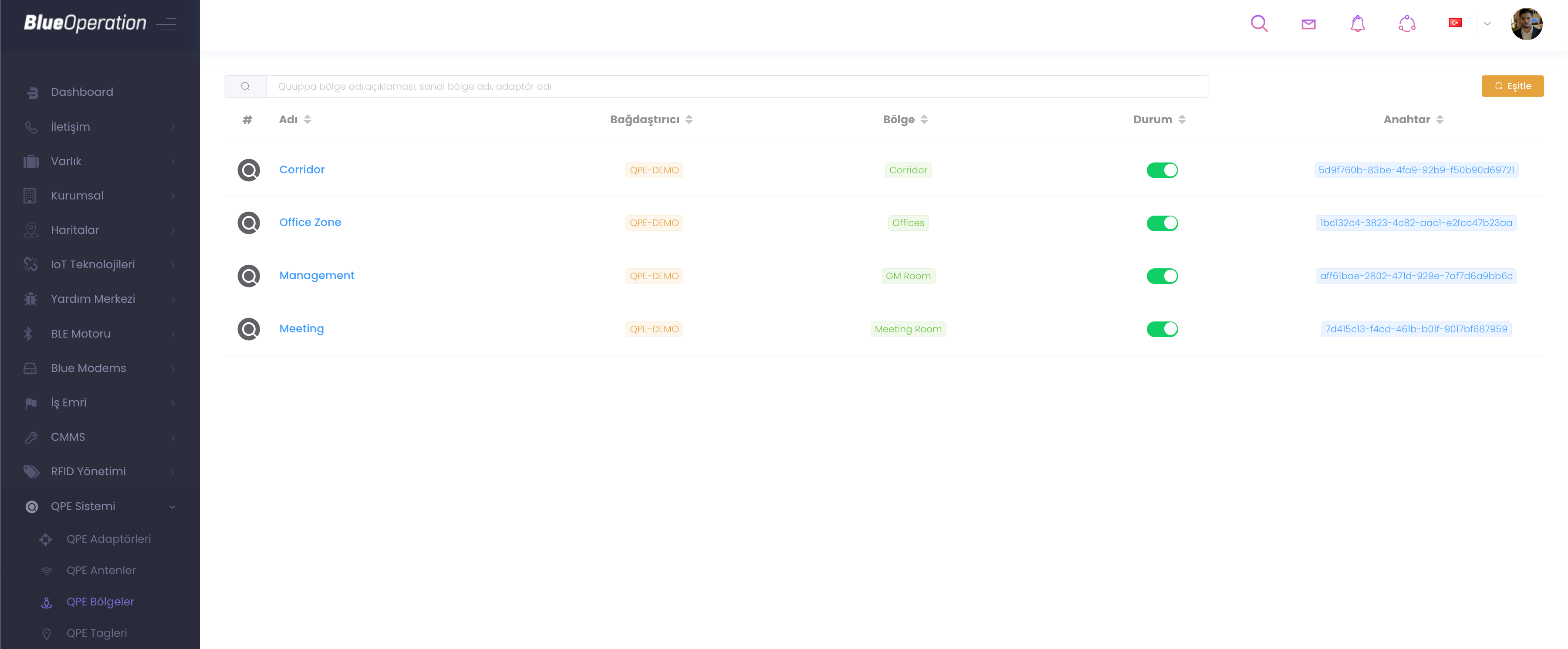Click the Turkish flag language icon
Screen dimensions: 1568x649
[1455, 23]
